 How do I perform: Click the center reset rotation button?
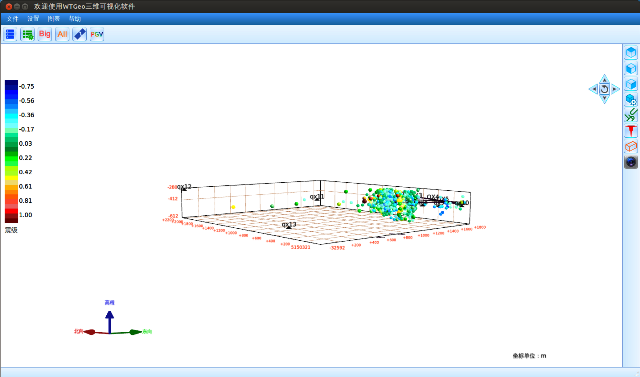point(604,89)
